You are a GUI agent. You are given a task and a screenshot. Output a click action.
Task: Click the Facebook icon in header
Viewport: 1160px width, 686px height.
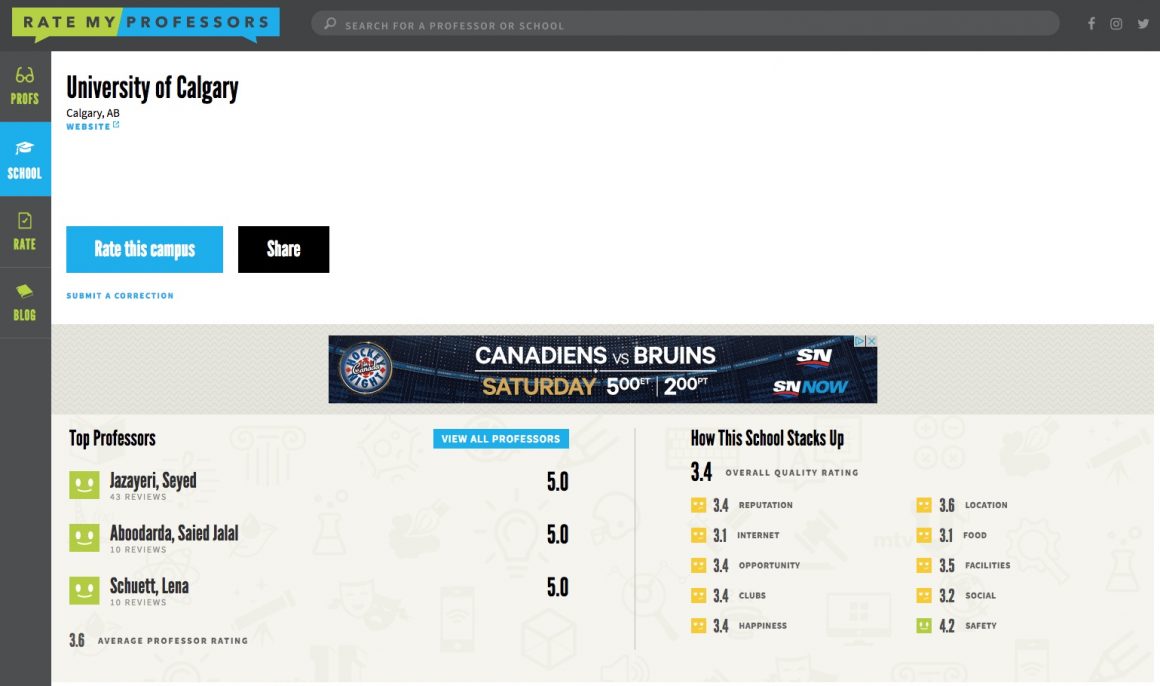coord(1092,24)
